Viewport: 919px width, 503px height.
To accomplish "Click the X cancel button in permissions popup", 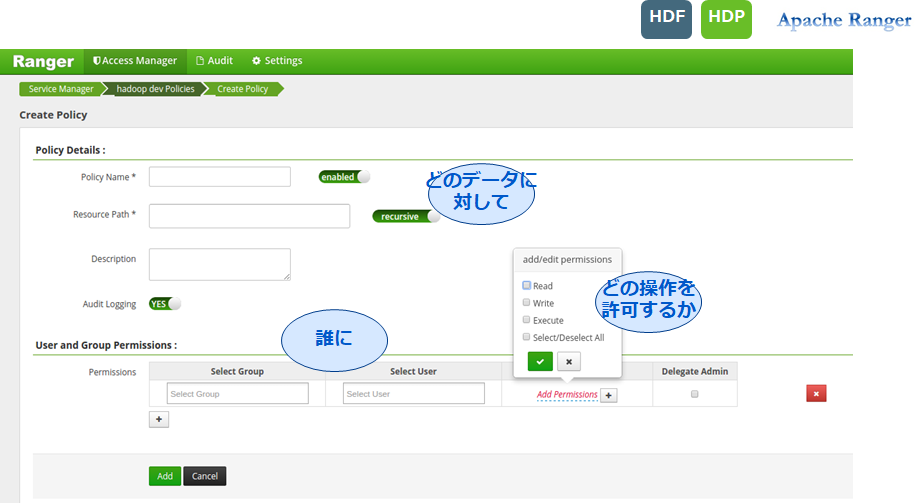I will pyautogui.click(x=568, y=361).
